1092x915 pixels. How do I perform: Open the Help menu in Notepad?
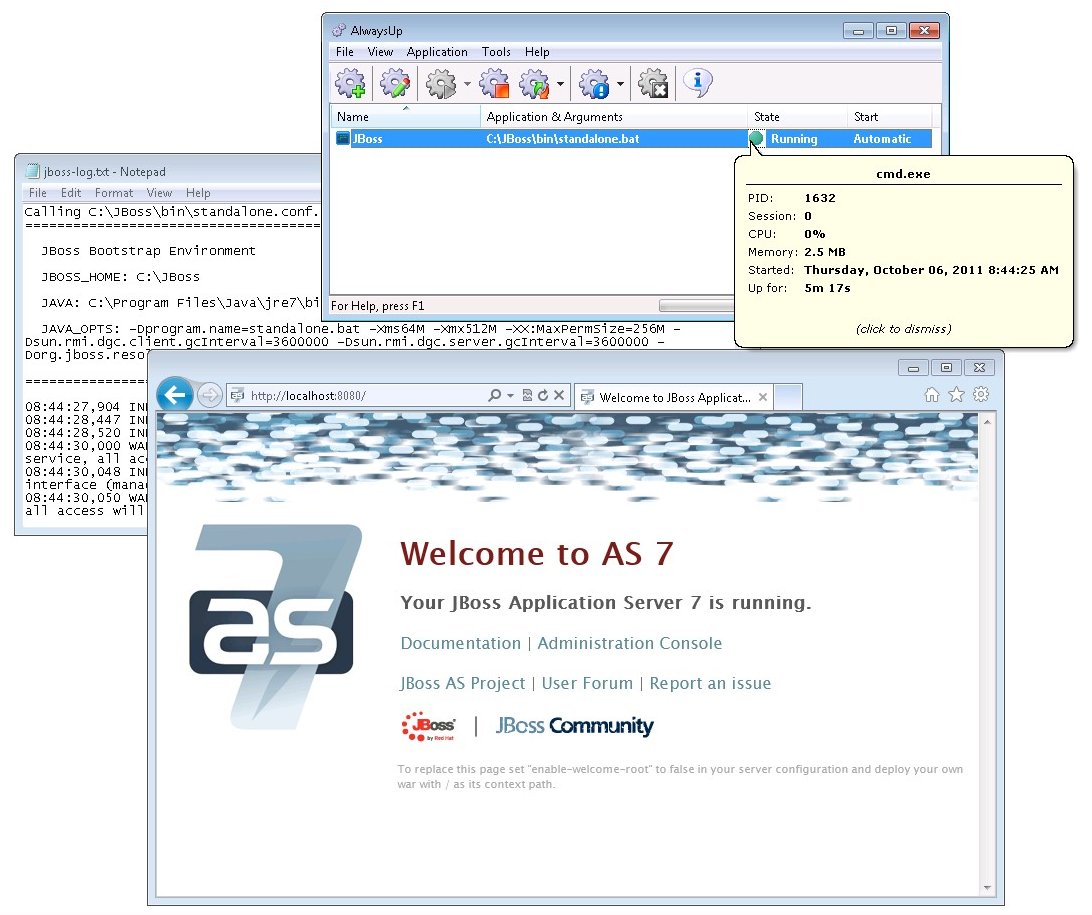198,193
